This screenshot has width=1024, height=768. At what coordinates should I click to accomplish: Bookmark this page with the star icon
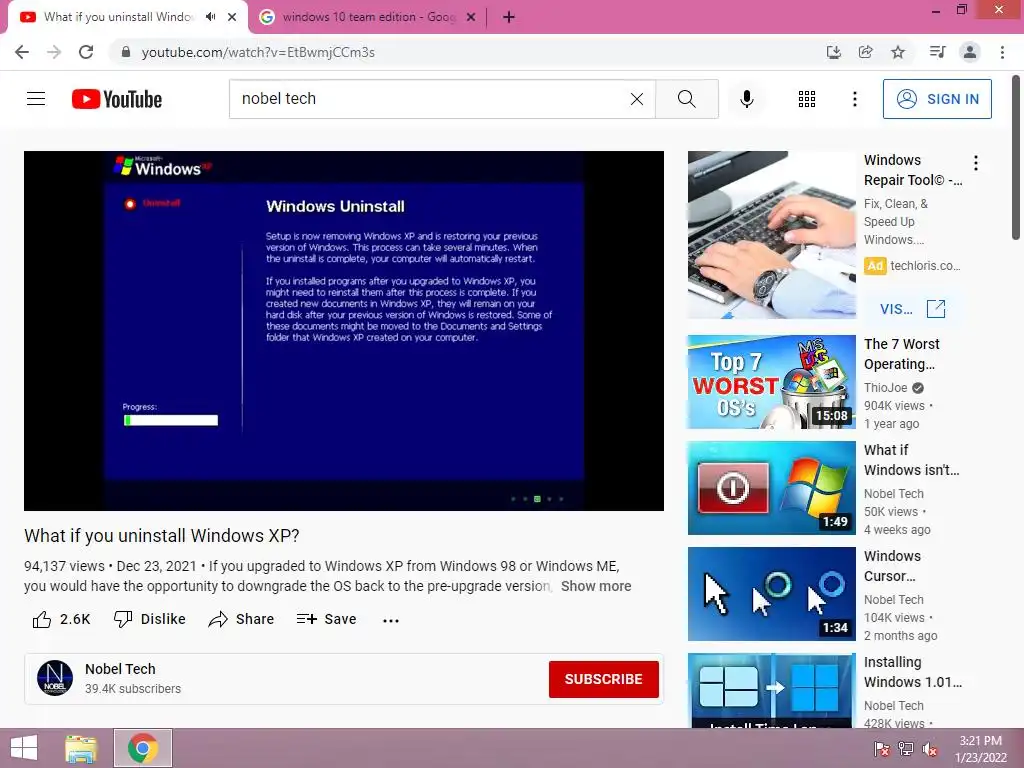click(898, 52)
